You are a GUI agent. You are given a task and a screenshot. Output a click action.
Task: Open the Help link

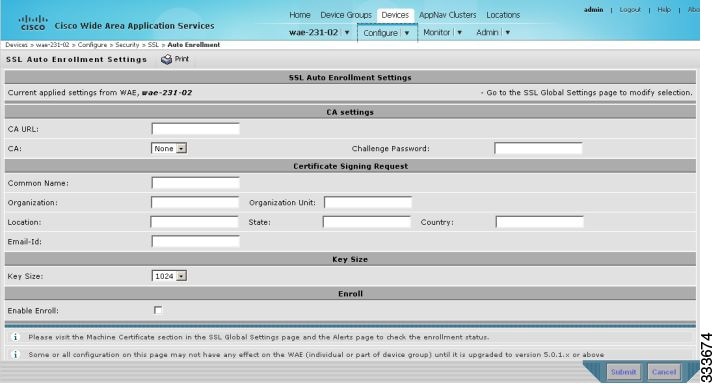pyautogui.click(x=664, y=10)
